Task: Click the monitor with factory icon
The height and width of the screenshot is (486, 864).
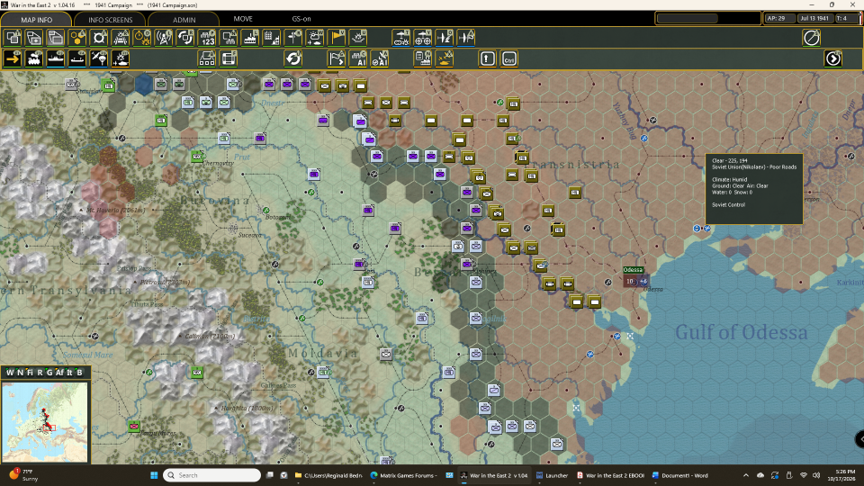Action: point(229,38)
